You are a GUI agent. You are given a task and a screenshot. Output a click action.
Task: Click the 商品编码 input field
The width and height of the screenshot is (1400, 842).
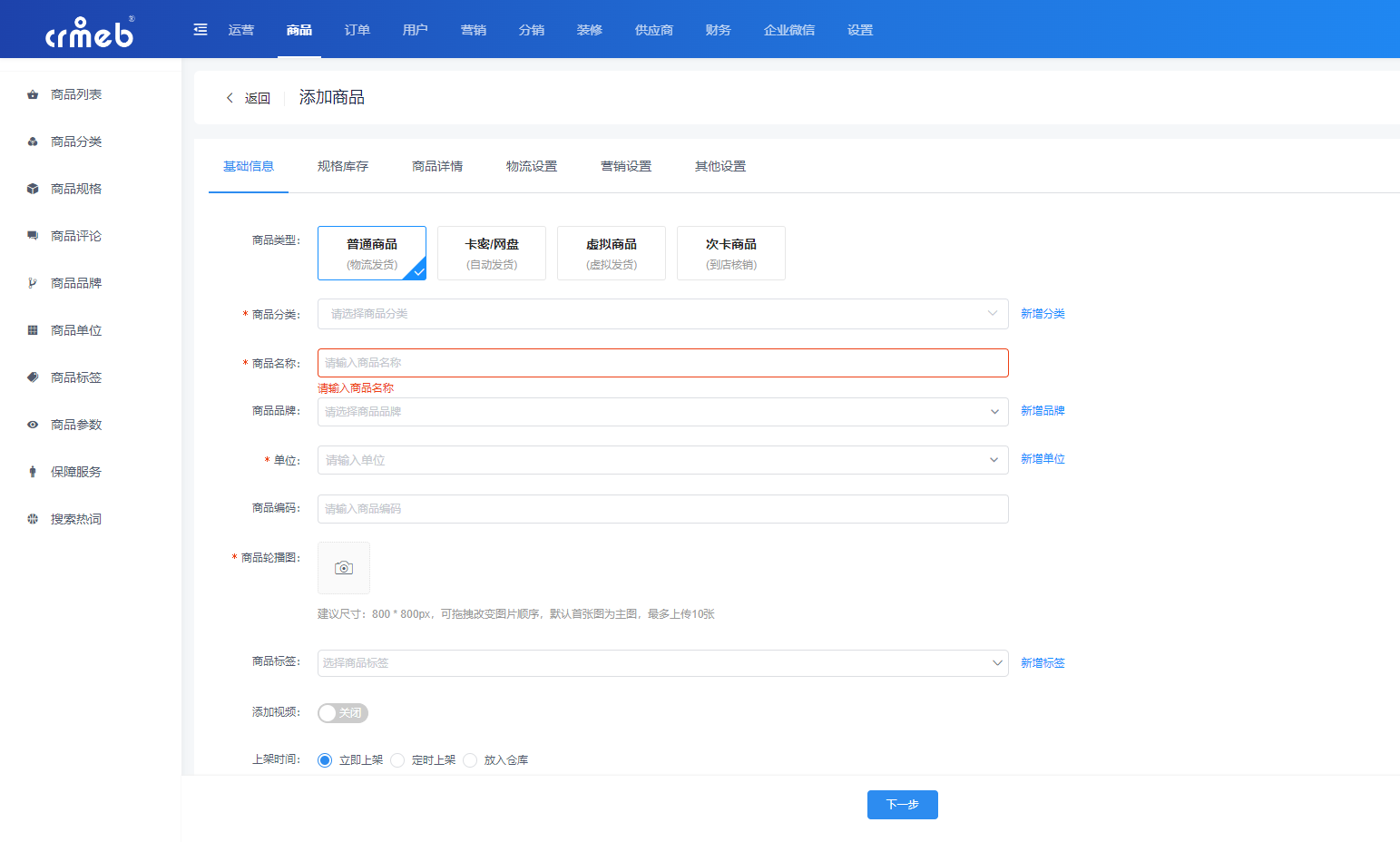pos(662,509)
